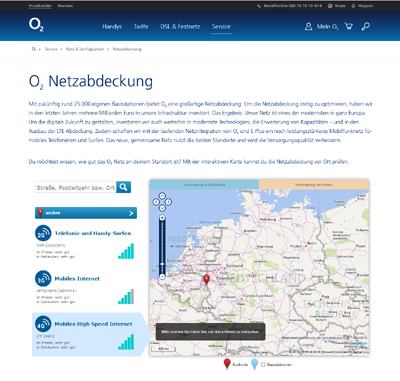Expand the blue suchen bar arrow
The width and height of the screenshot is (400, 381).
point(131,213)
